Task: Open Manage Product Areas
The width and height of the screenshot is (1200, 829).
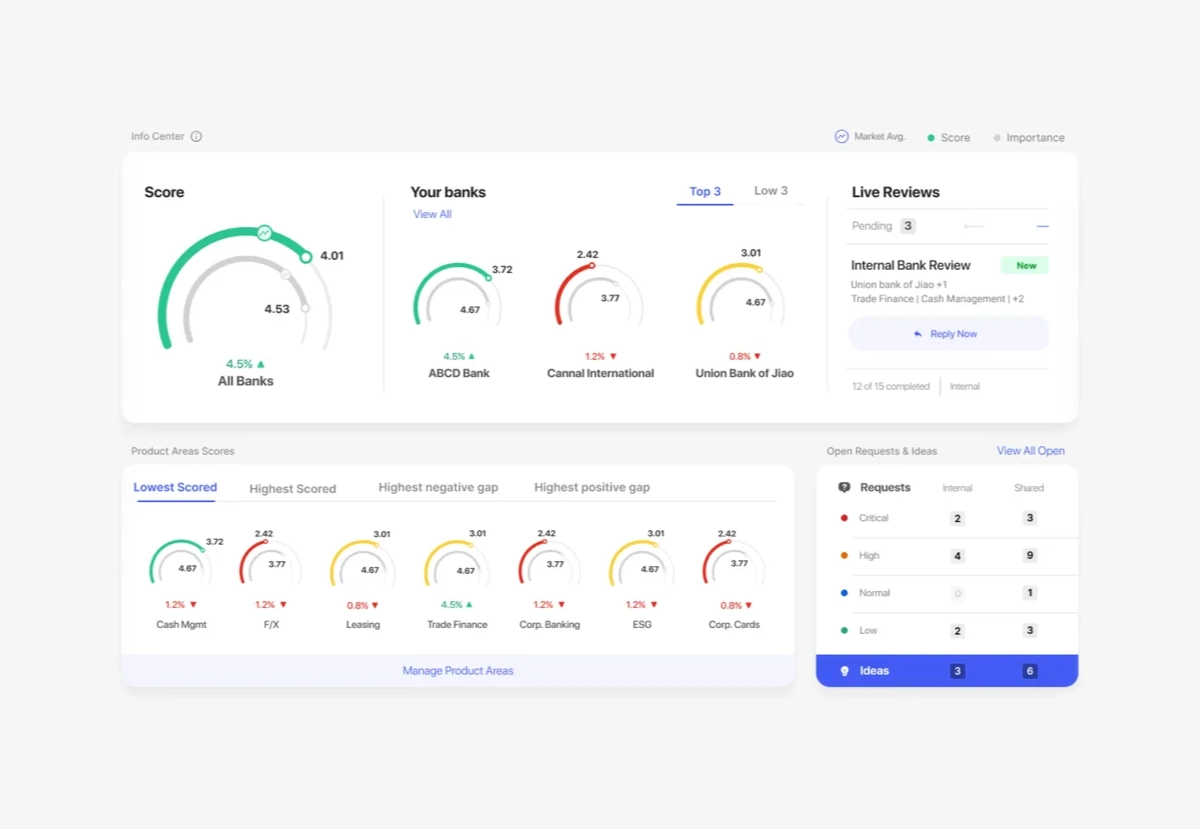Action: click(x=458, y=670)
